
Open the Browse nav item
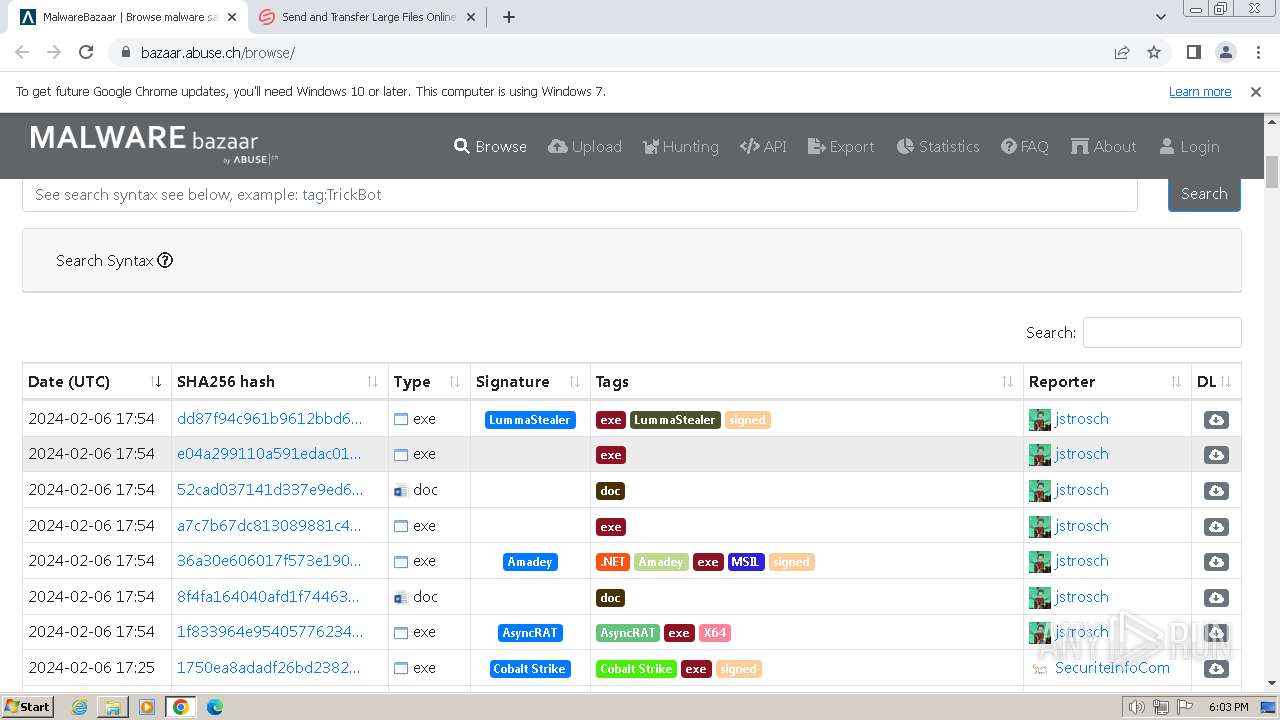tap(490, 147)
